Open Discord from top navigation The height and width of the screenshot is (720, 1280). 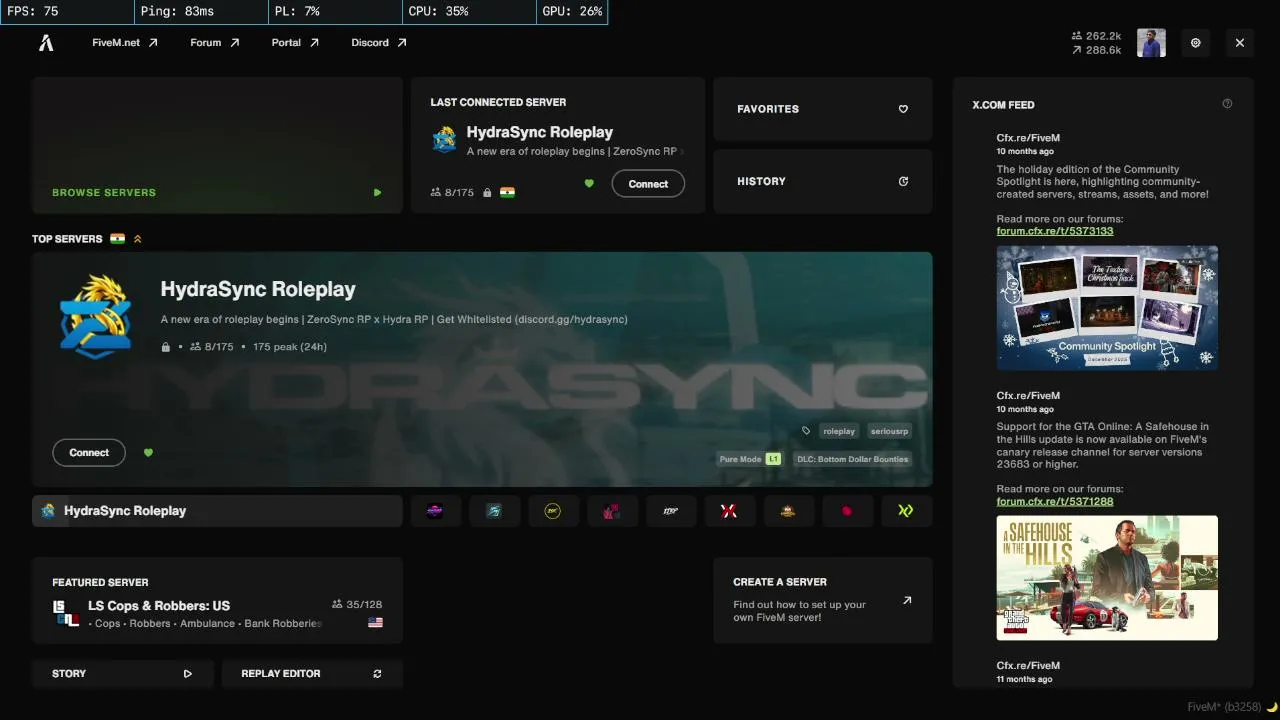[x=379, y=43]
